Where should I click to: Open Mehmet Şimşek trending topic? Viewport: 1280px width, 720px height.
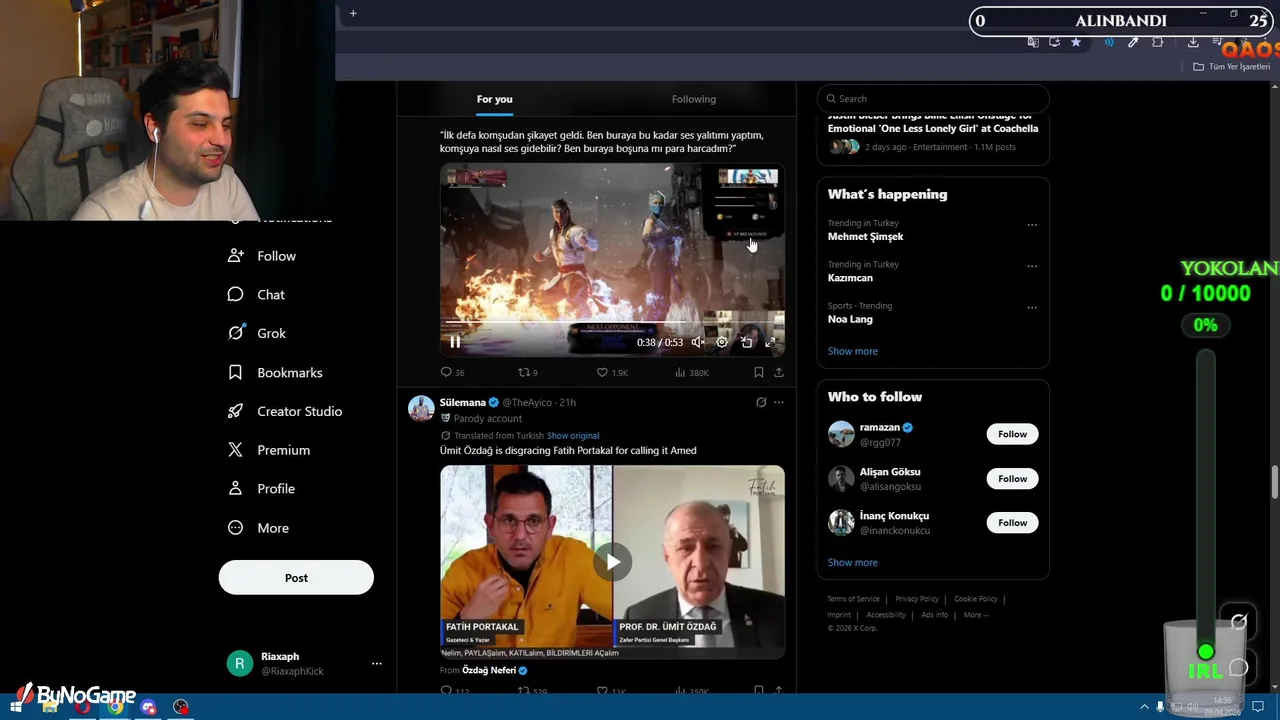(865, 237)
